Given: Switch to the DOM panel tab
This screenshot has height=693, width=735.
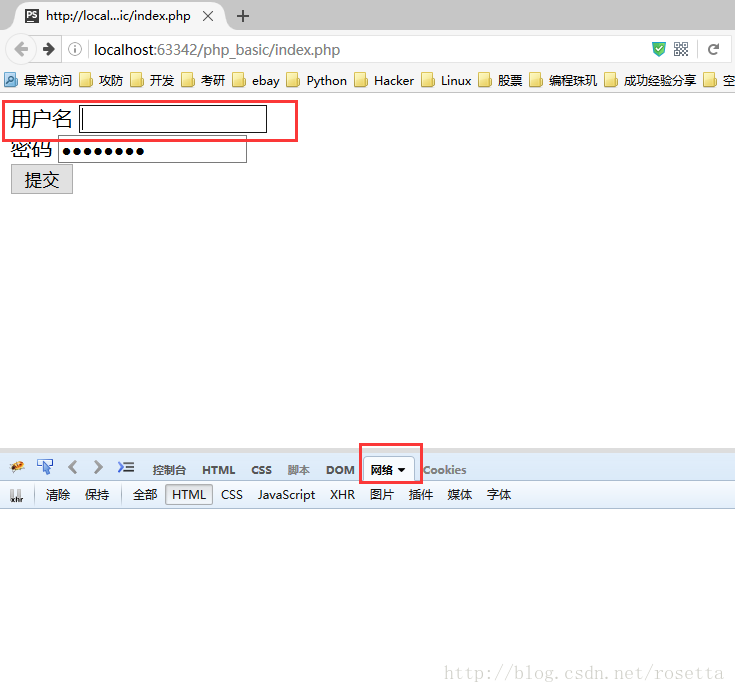Looking at the screenshot, I should pyautogui.click(x=340, y=470).
